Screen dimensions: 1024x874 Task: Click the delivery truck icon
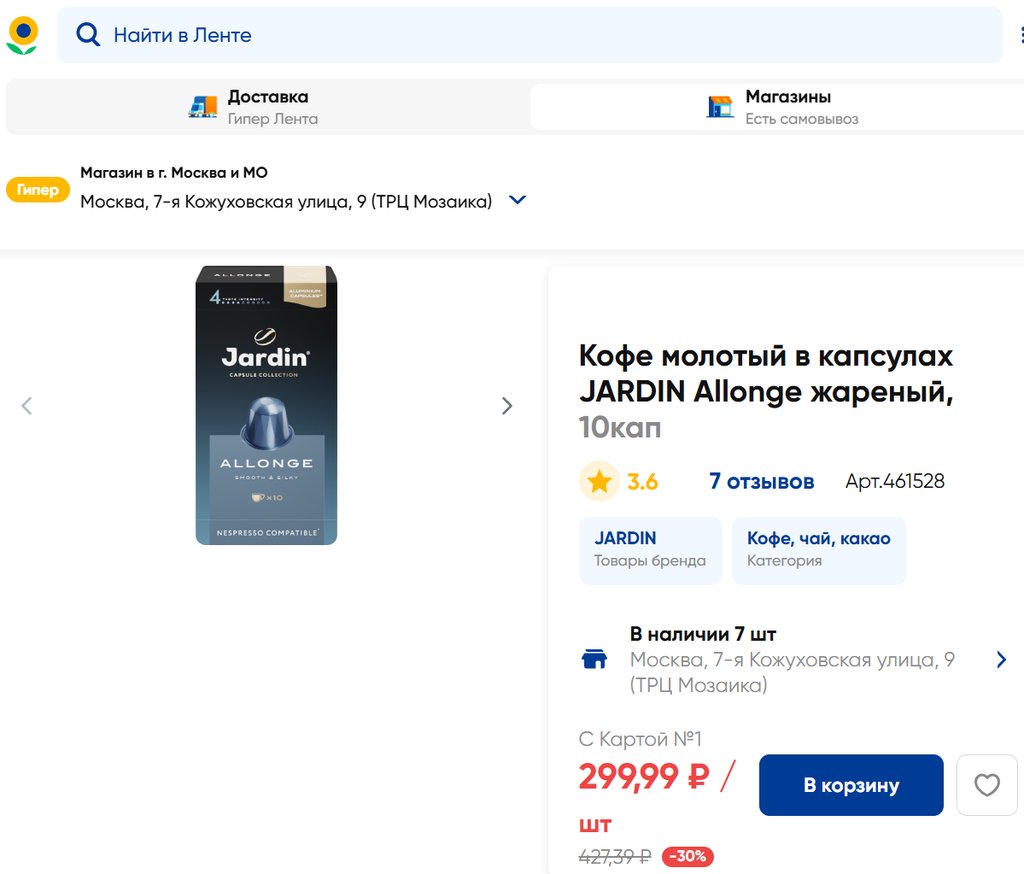click(203, 107)
